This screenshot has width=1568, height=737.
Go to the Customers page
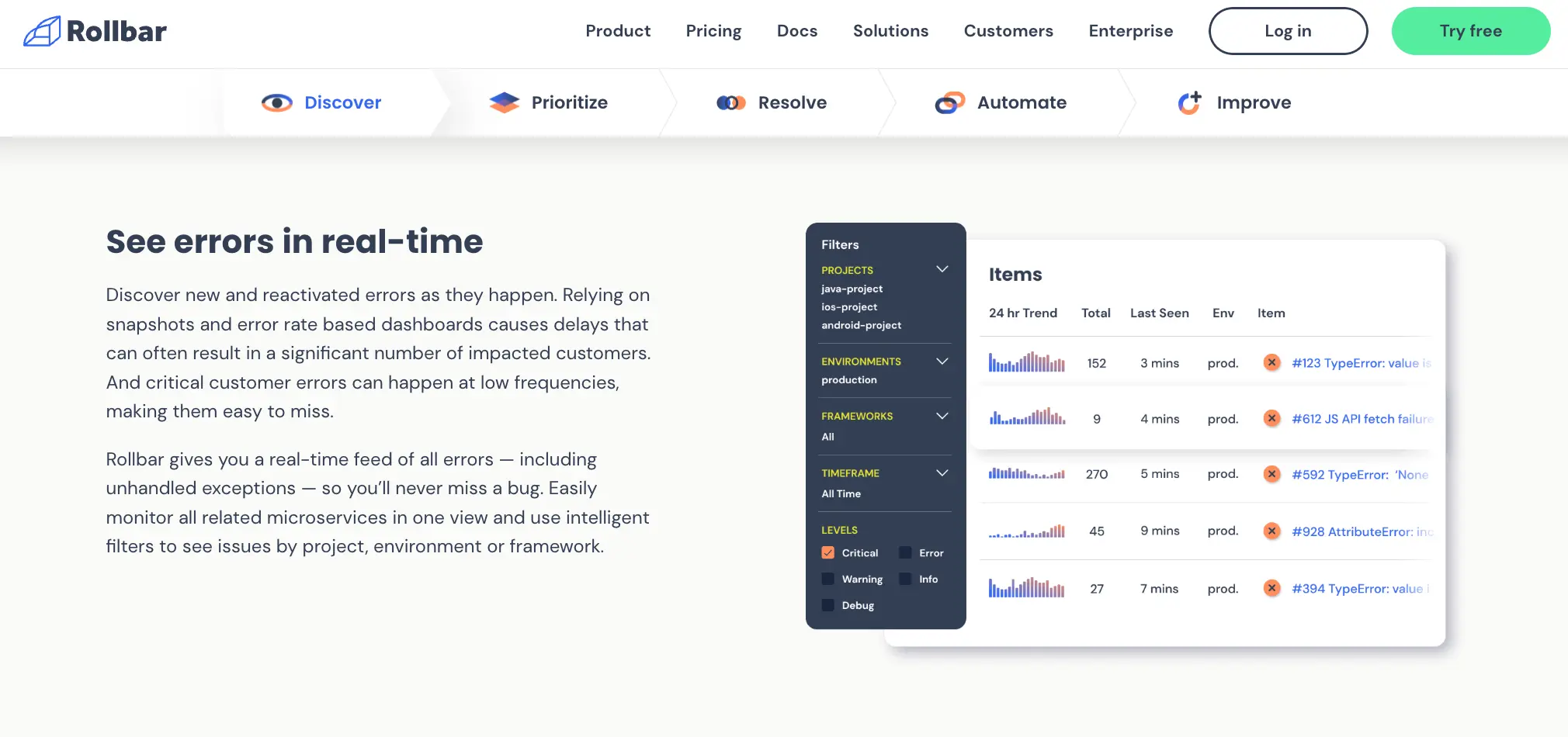1008,31
